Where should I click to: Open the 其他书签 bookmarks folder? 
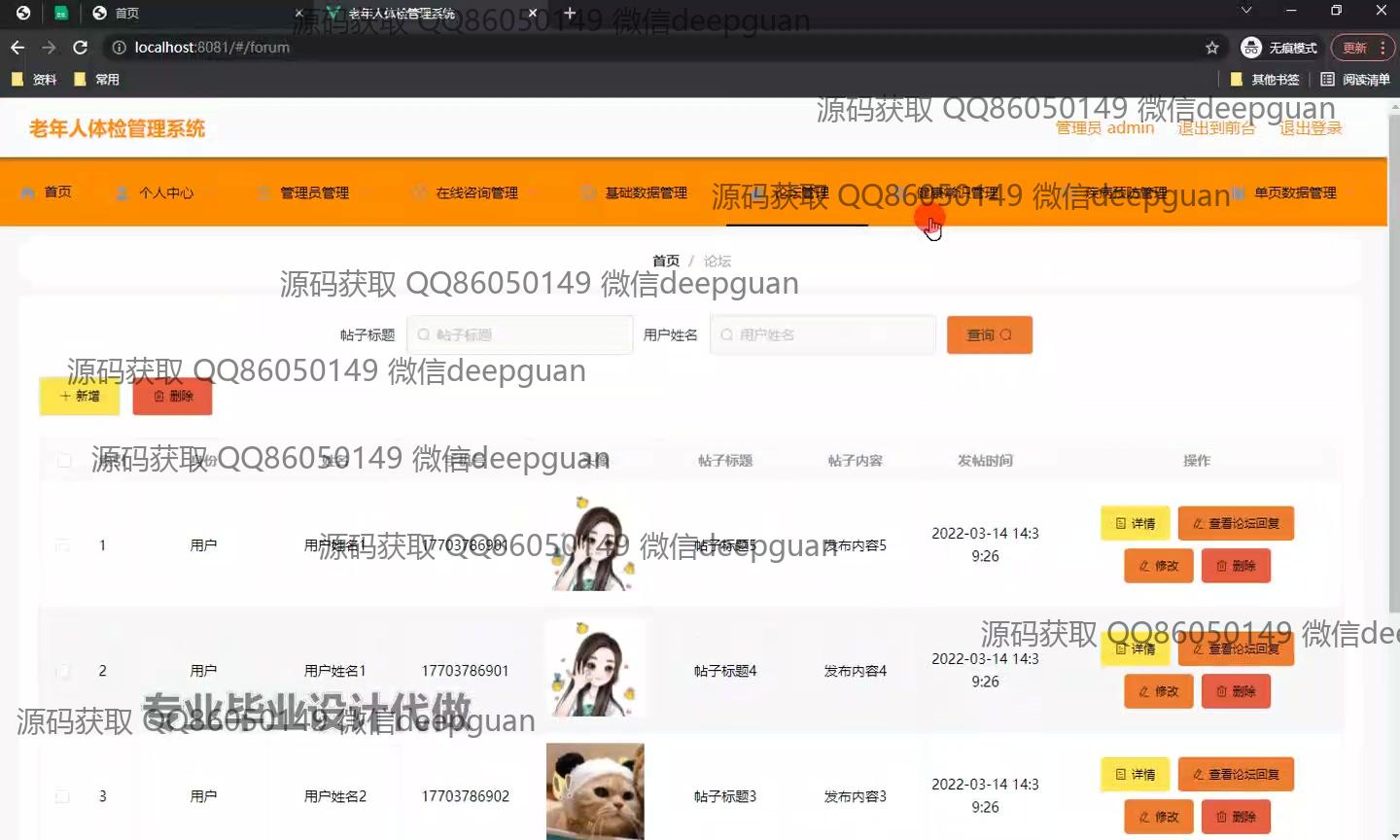click(1265, 80)
